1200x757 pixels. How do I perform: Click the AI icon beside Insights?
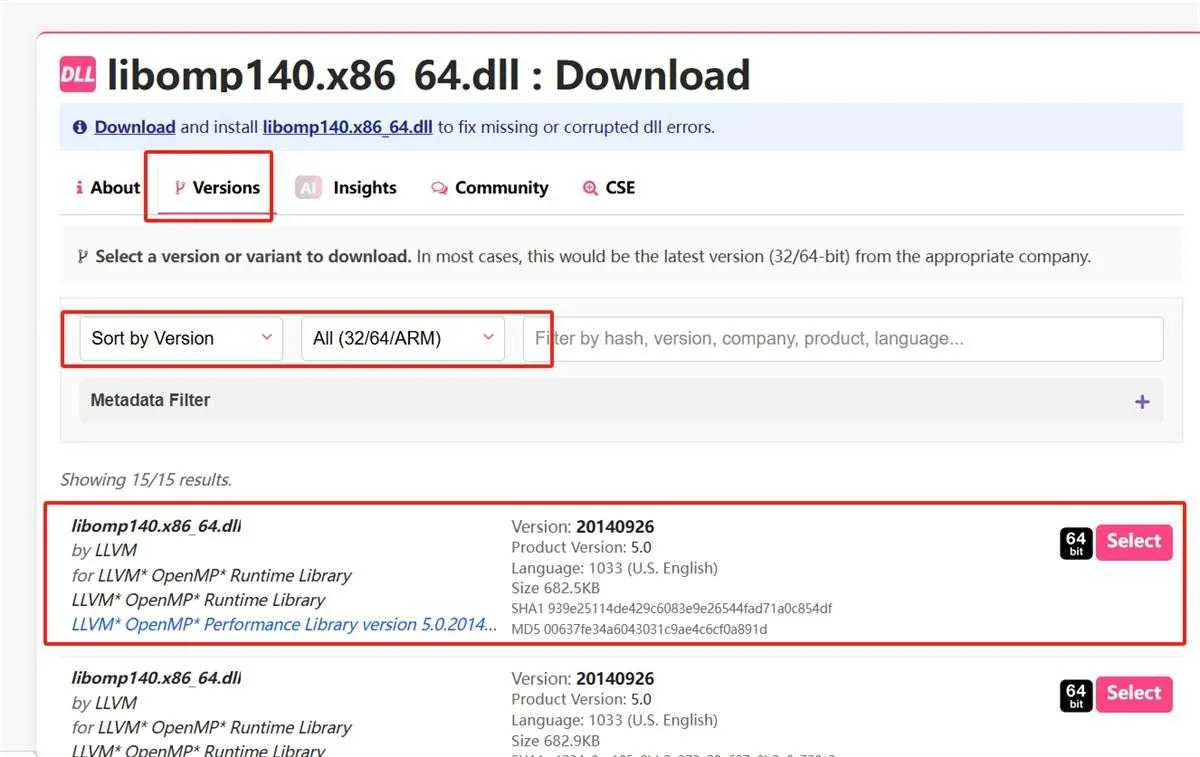pyautogui.click(x=308, y=187)
